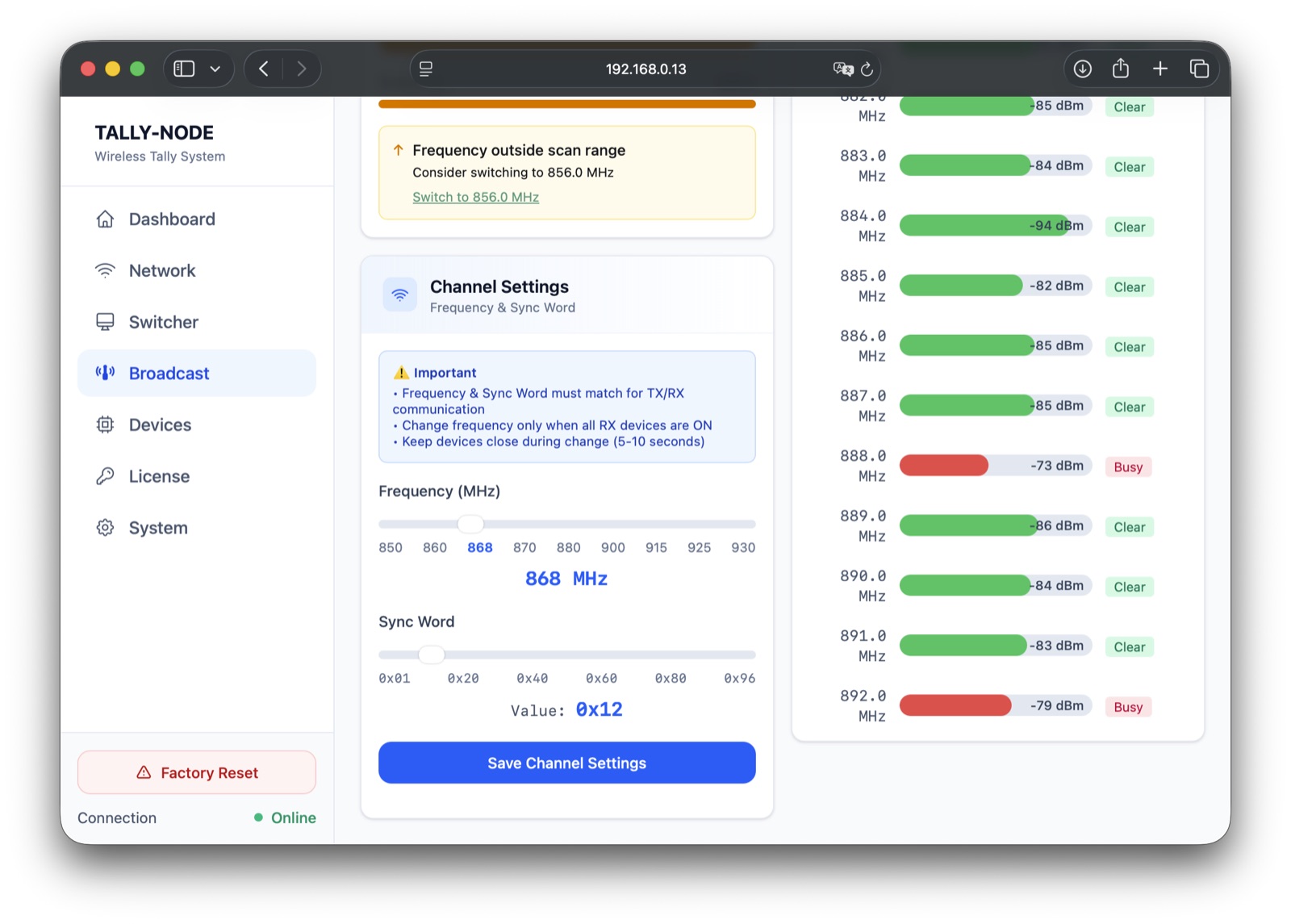The image size is (1291, 924).
Task: Click the 192.168.0.13 address field
Action: coord(645,69)
